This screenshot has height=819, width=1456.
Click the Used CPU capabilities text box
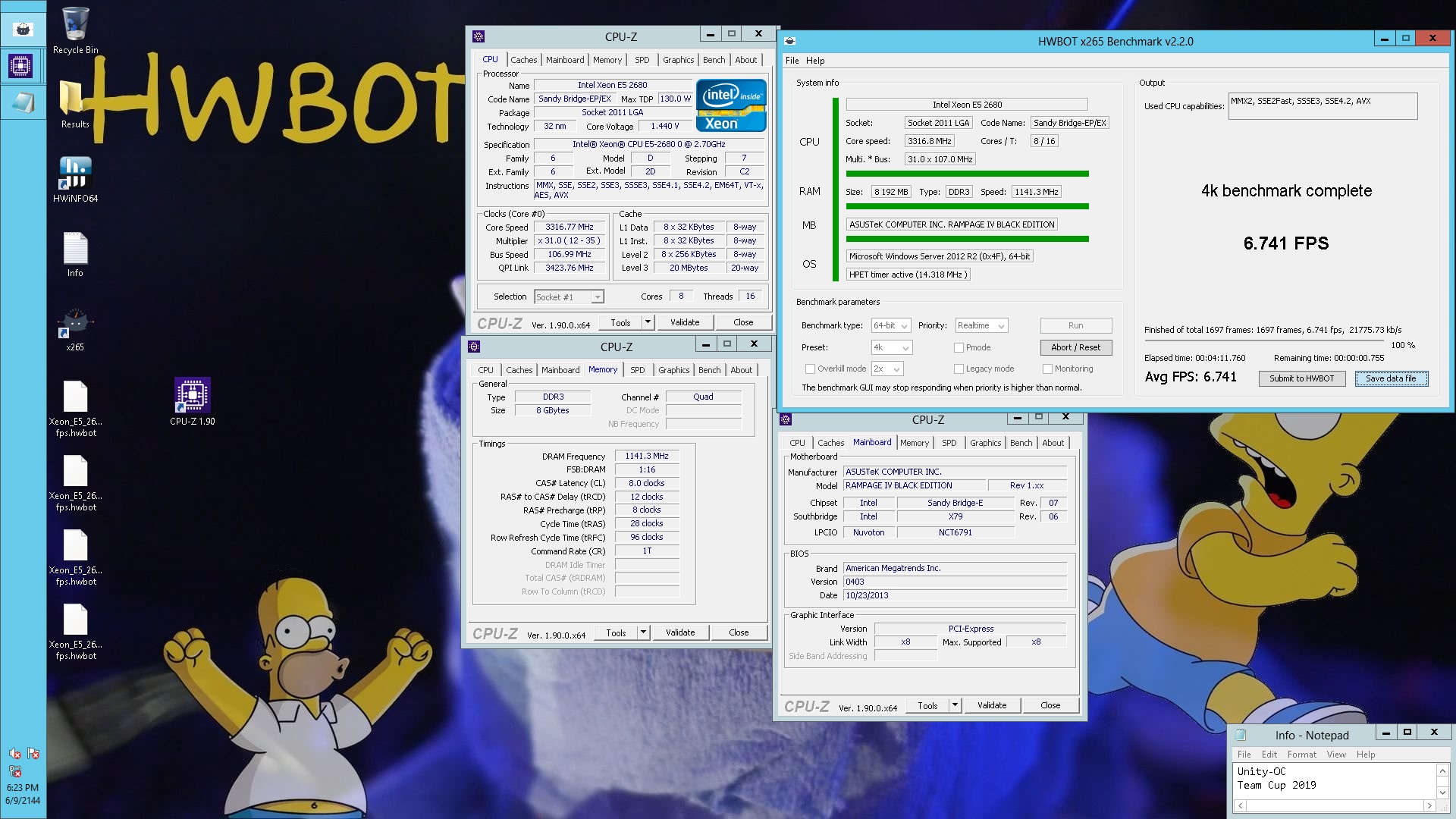(1323, 106)
